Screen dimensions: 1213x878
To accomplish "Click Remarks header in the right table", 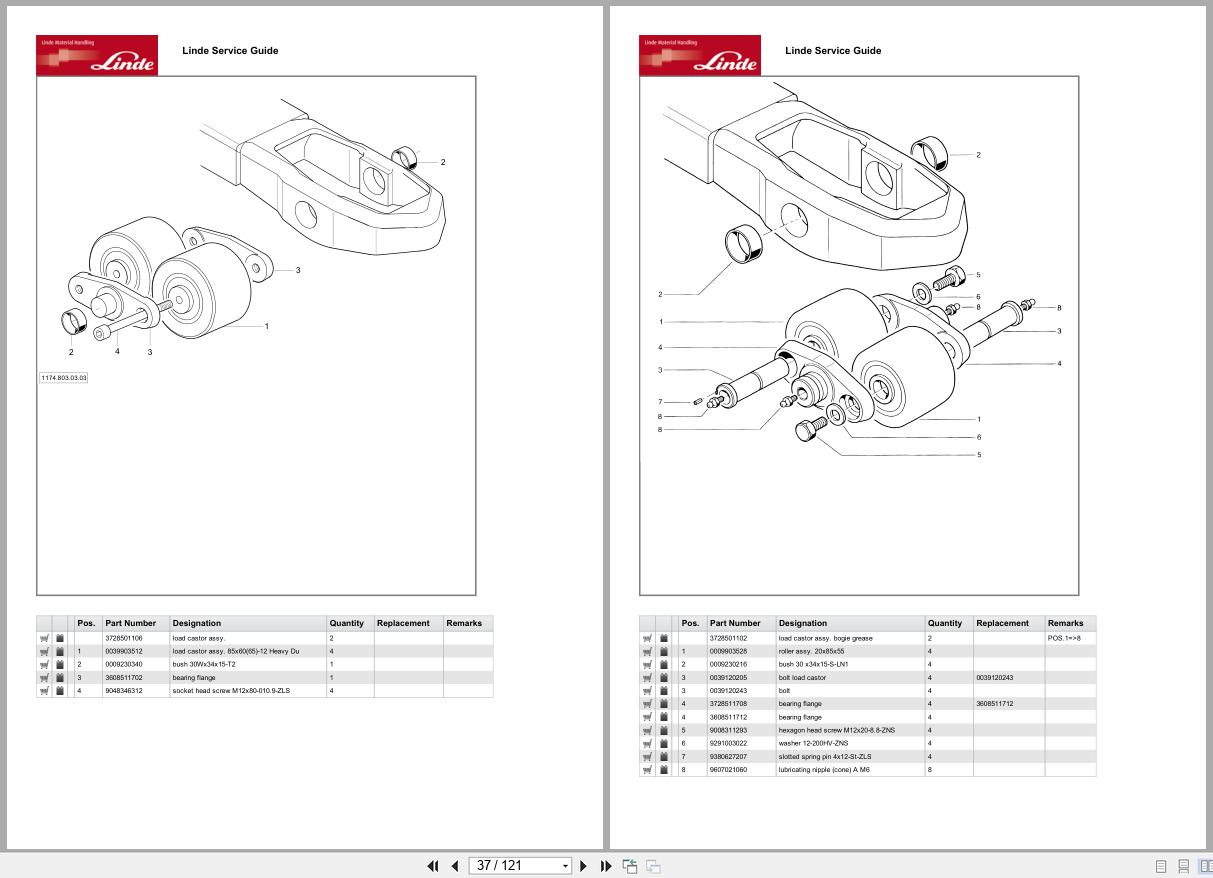I will click(x=1066, y=623).
